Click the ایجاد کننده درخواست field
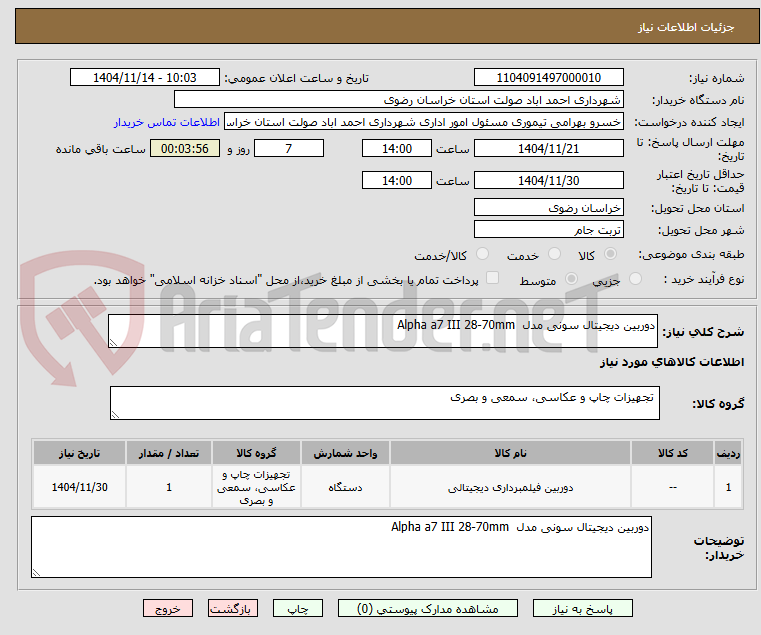The image size is (761, 635). [x=424, y=122]
